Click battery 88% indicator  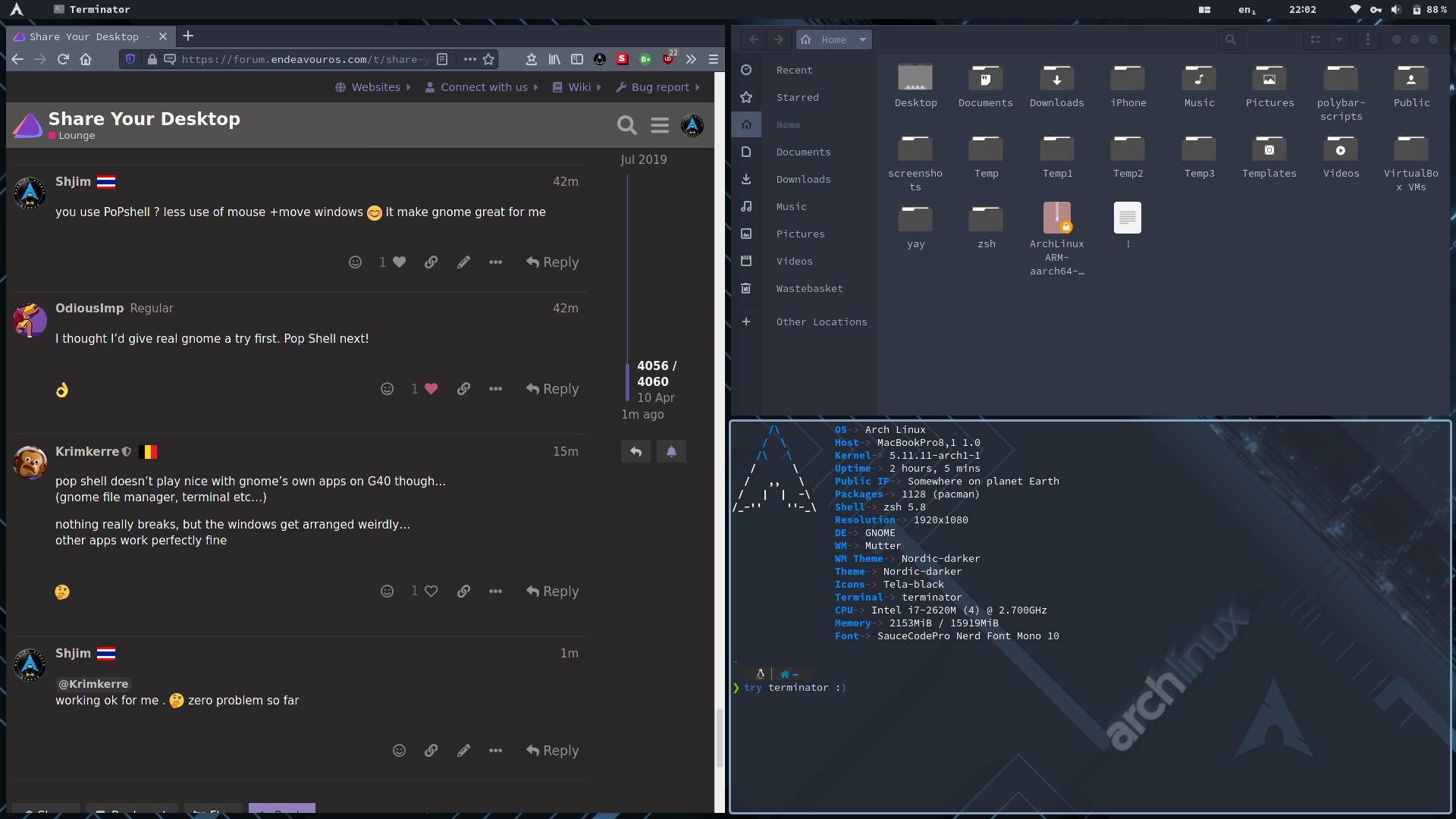pos(1430,9)
